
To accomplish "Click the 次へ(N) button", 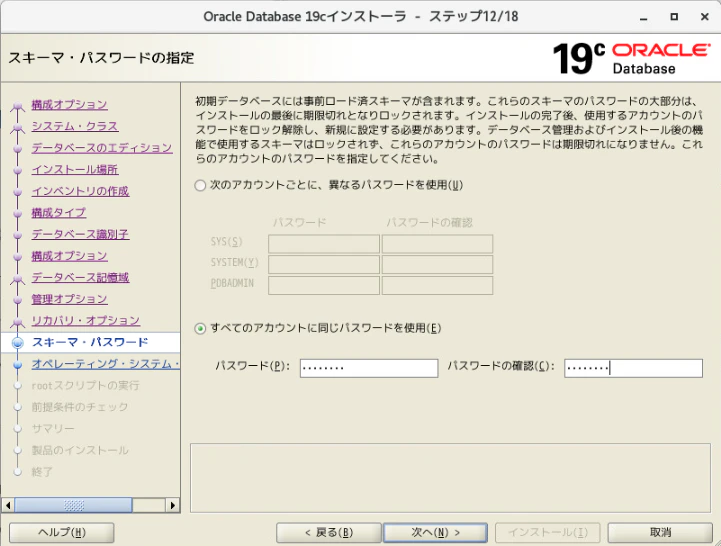I will 435,533.
